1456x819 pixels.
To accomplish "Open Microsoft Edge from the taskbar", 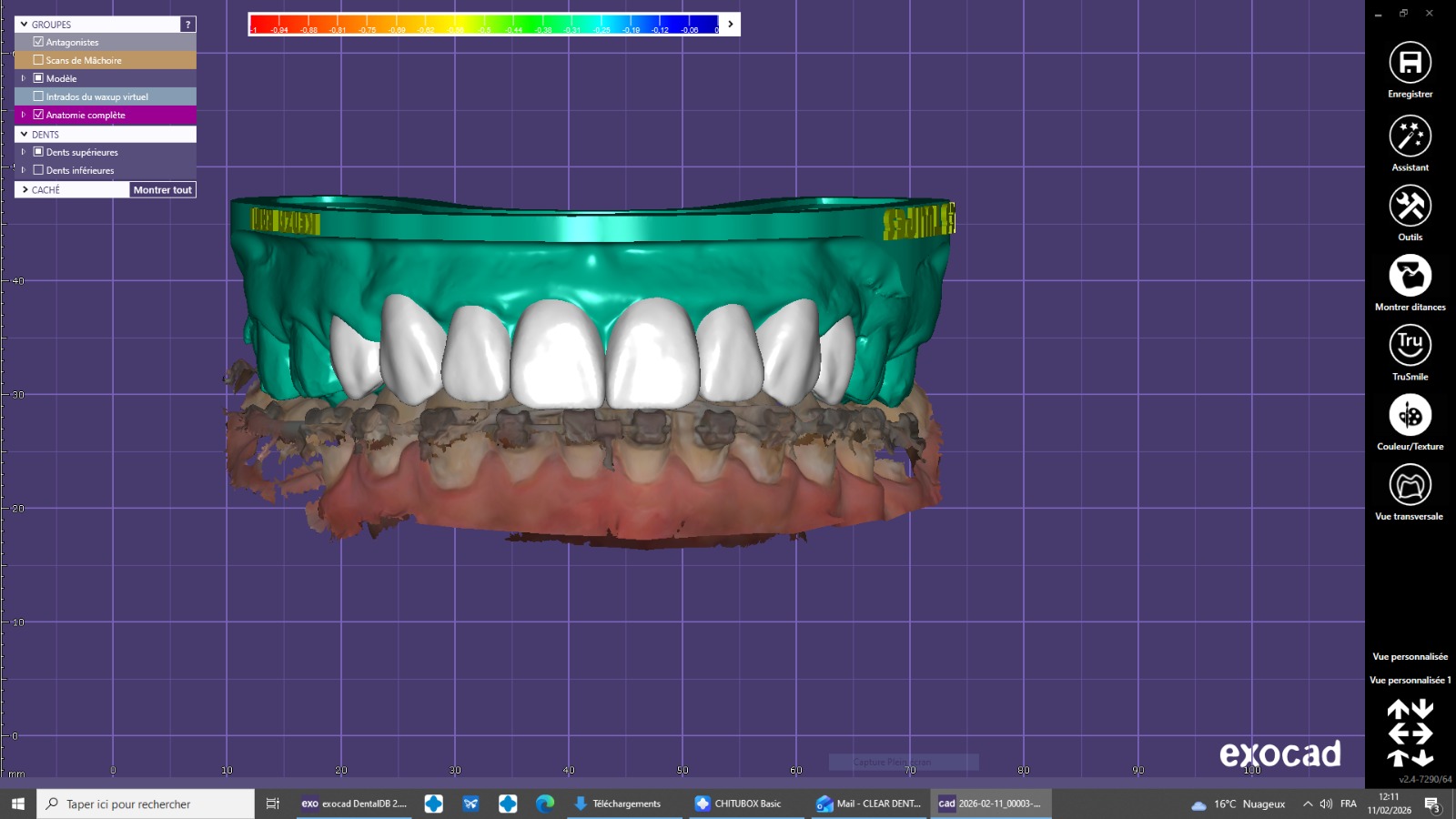I will [545, 804].
